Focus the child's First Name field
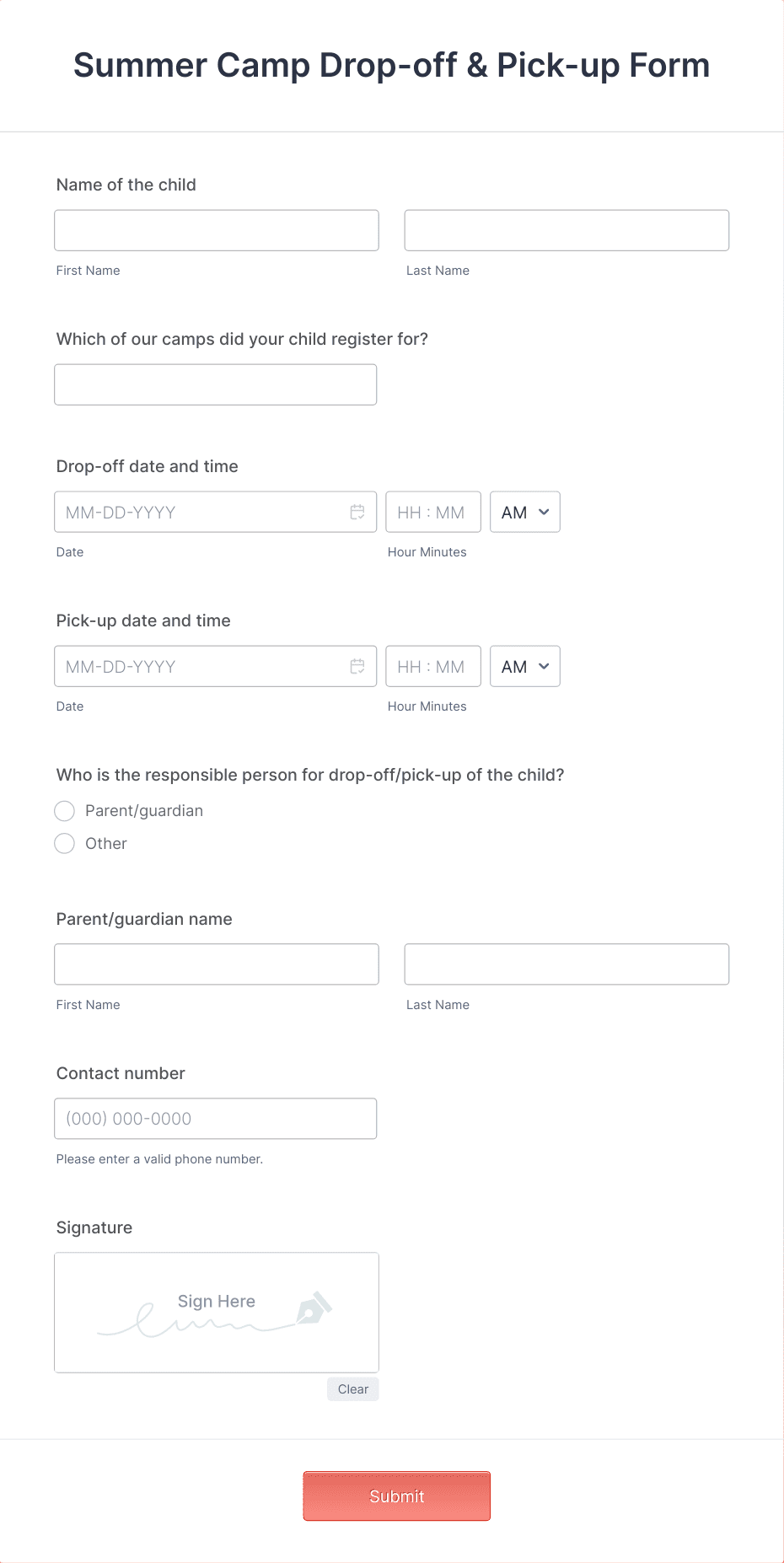The image size is (784, 1563). click(x=217, y=230)
